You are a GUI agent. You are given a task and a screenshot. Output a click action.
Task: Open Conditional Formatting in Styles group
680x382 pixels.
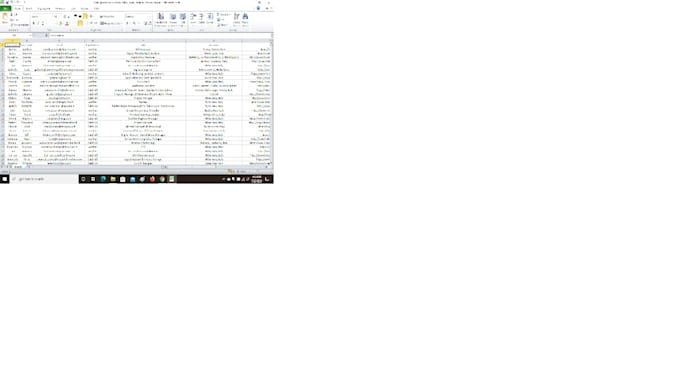point(160,19)
